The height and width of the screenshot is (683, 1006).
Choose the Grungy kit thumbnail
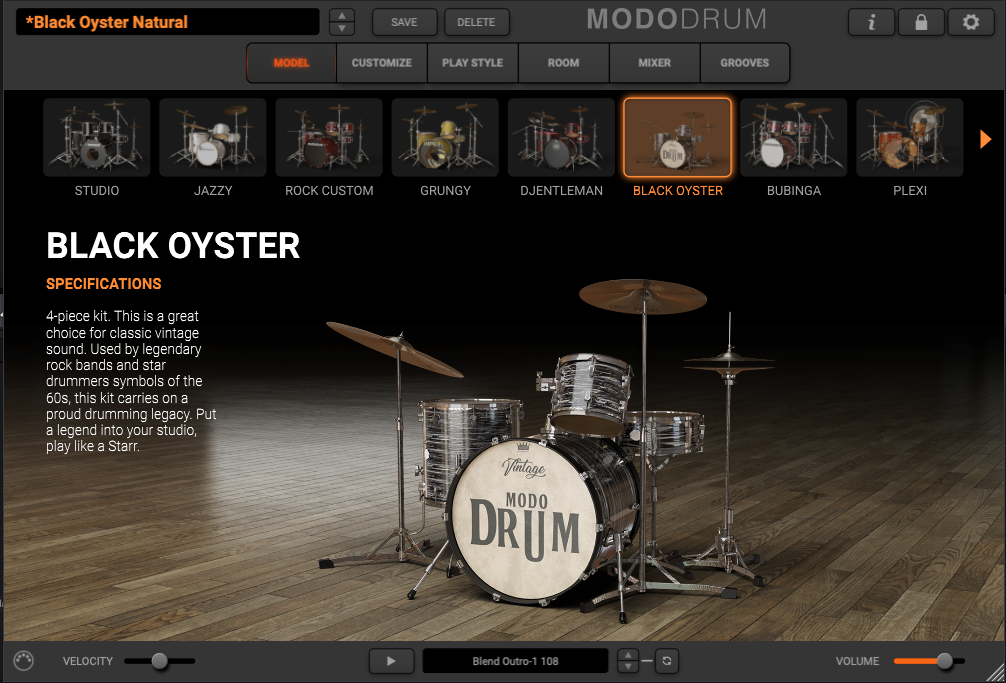point(445,137)
